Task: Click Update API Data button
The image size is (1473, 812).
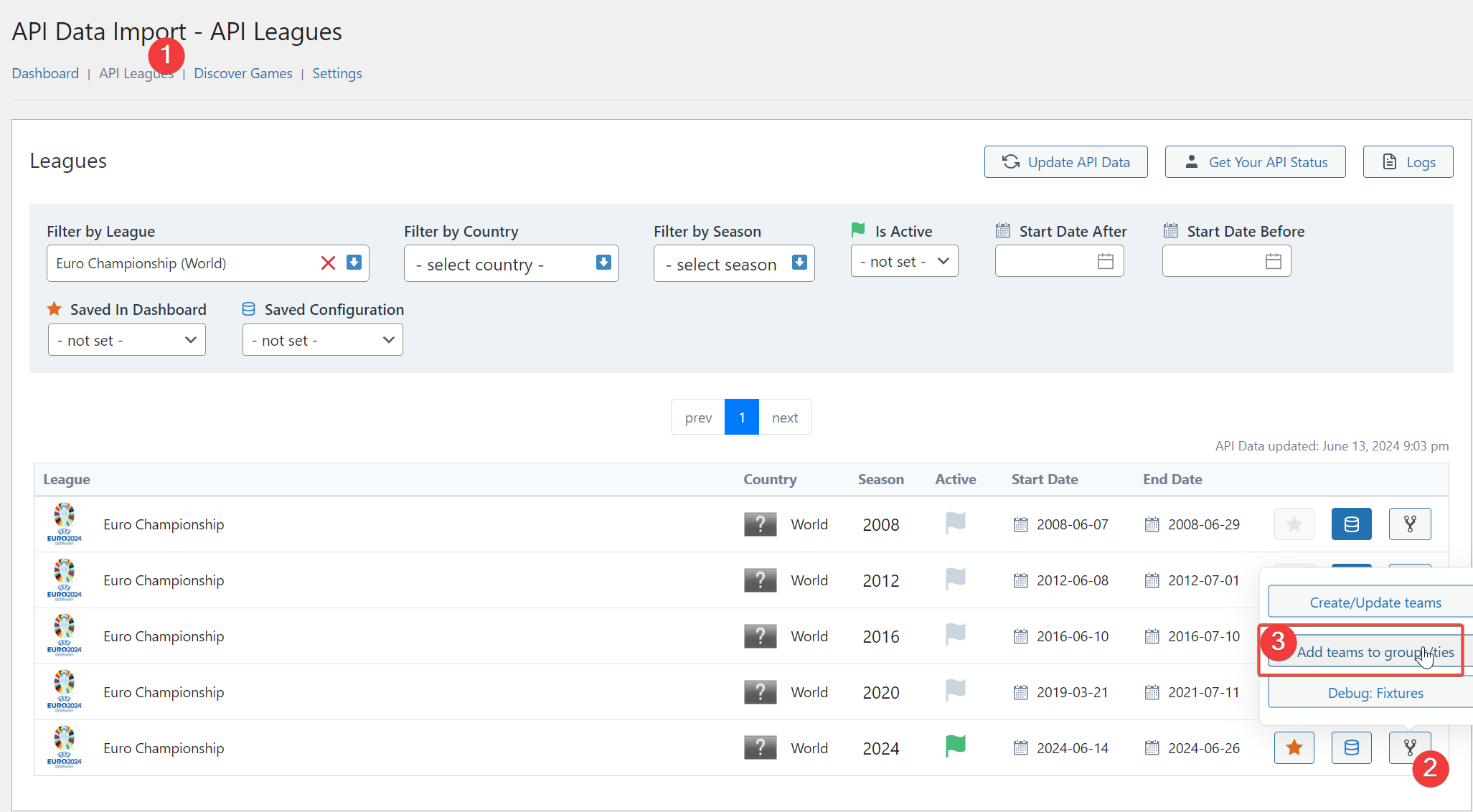Action: click(x=1065, y=162)
